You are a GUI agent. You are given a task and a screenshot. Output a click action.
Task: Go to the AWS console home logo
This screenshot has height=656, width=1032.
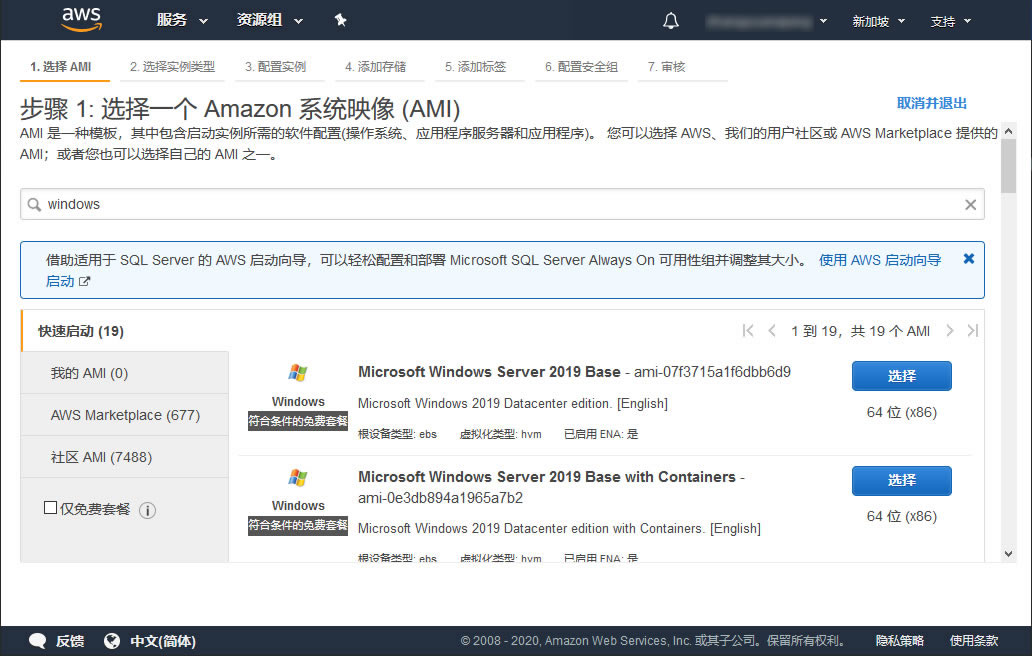(82, 20)
